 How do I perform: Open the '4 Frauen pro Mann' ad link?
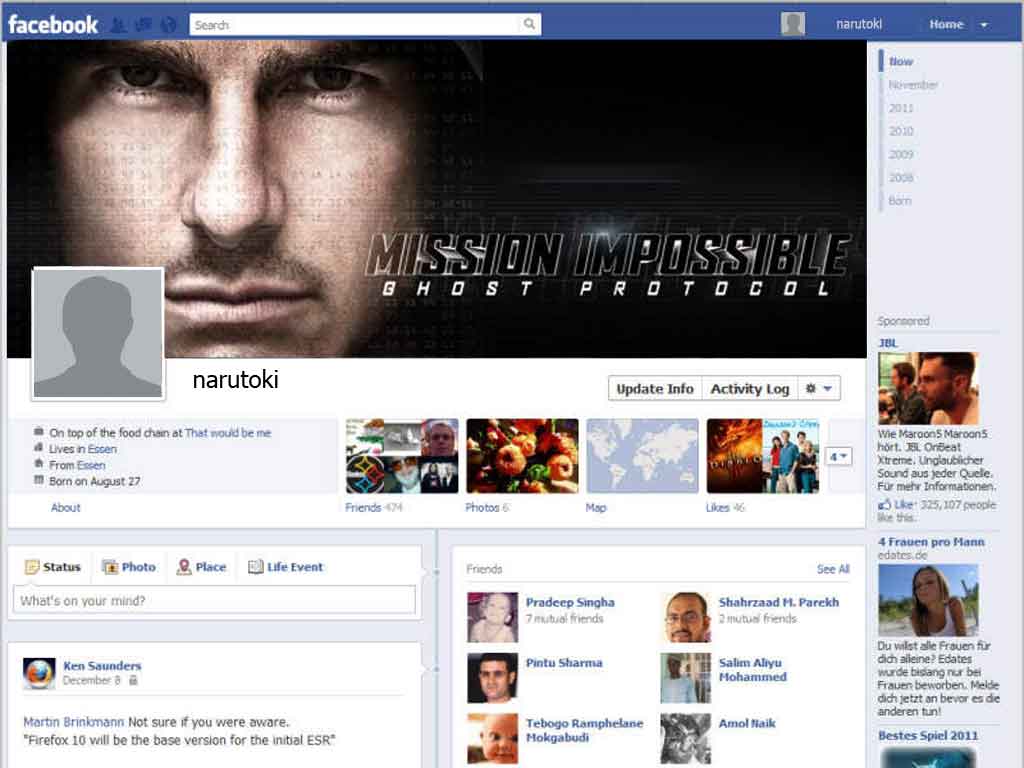point(931,541)
